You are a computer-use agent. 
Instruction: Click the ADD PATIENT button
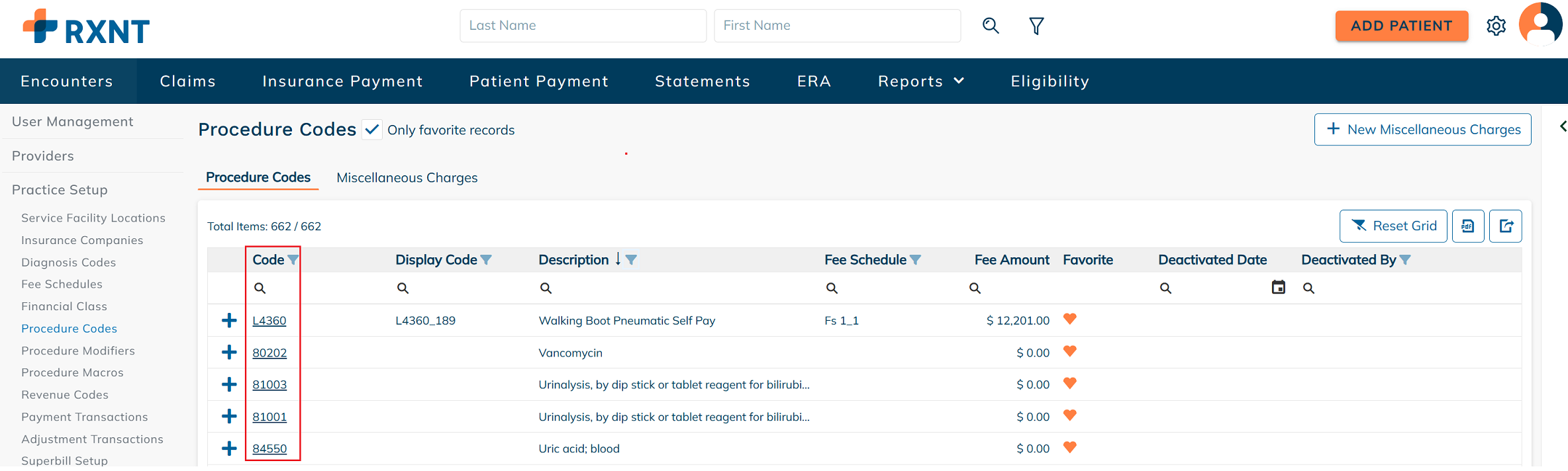click(1401, 26)
